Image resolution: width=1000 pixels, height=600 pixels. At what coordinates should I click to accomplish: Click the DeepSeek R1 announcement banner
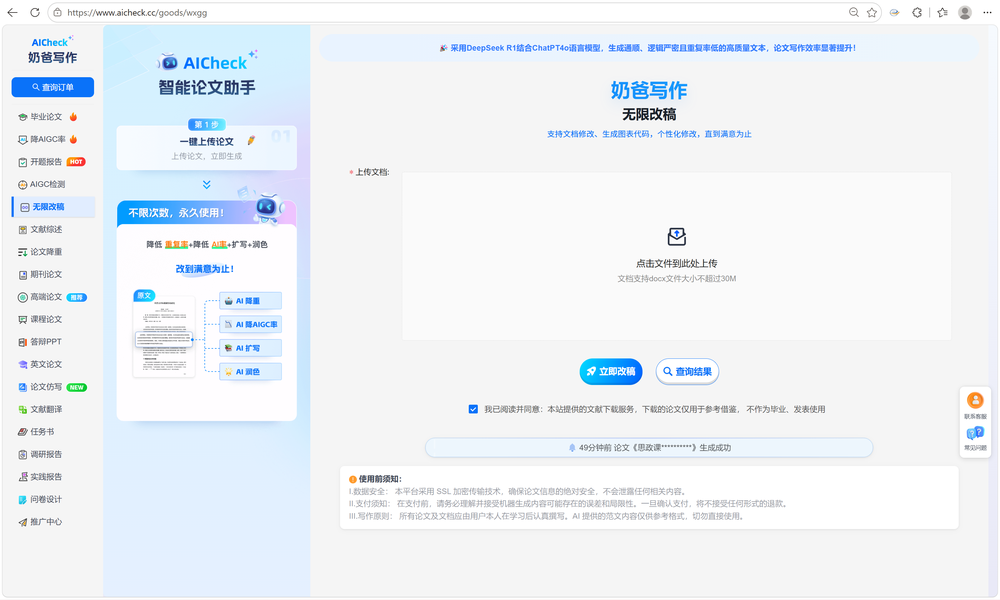[x=648, y=48]
